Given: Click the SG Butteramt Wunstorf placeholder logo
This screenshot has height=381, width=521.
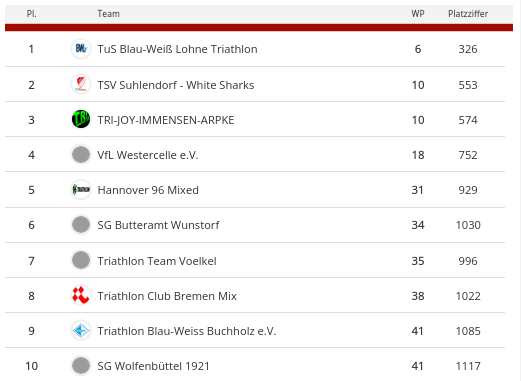Looking at the screenshot, I should click(81, 224).
